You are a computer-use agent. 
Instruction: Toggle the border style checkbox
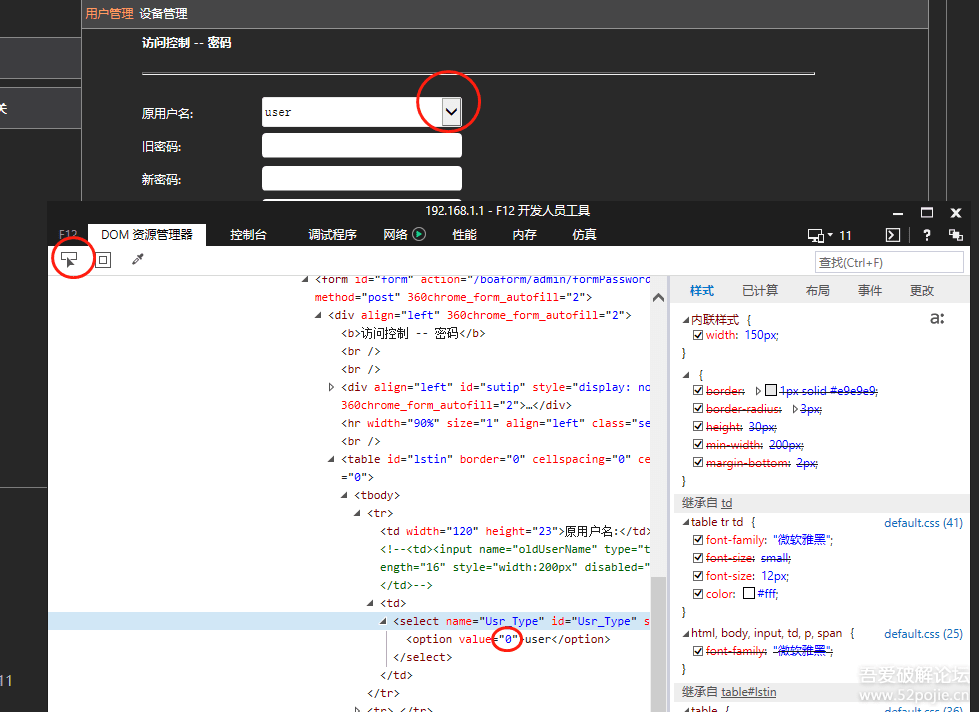(x=698, y=390)
